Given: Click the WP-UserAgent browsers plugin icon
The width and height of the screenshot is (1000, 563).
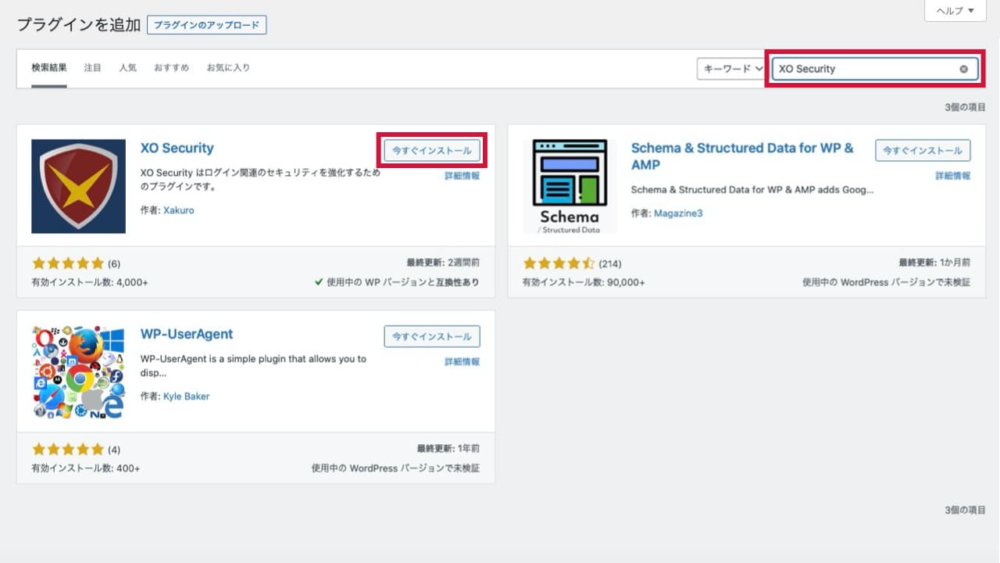Looking at the screenshot, I should (x=78, y=372).
